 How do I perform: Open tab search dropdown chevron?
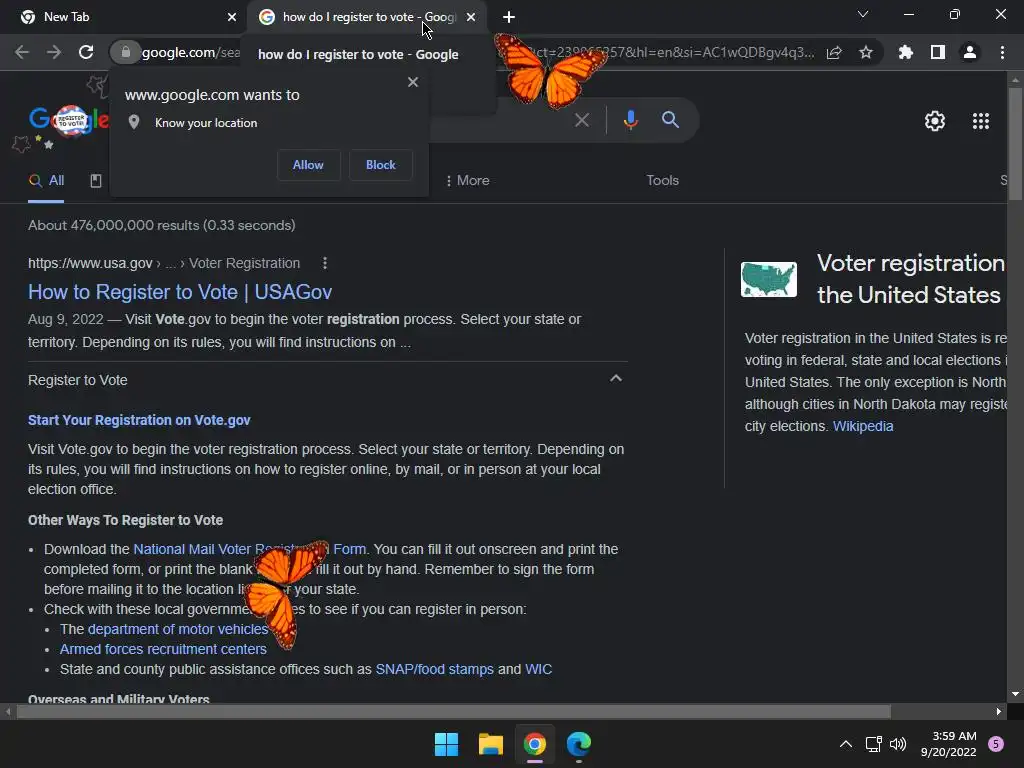pos(863,14)
